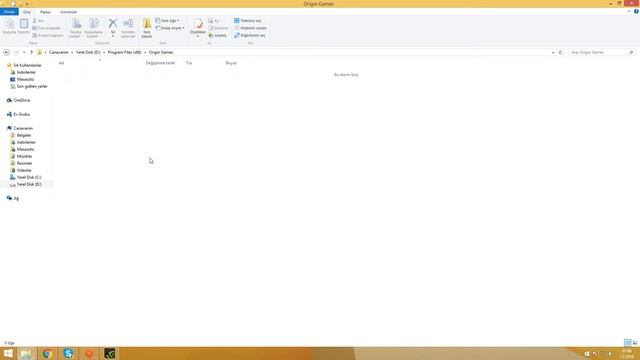The height and width of the screenshot is (360, 640).
Task: Click the refresh button beside address bar
Action: point(560,52)
